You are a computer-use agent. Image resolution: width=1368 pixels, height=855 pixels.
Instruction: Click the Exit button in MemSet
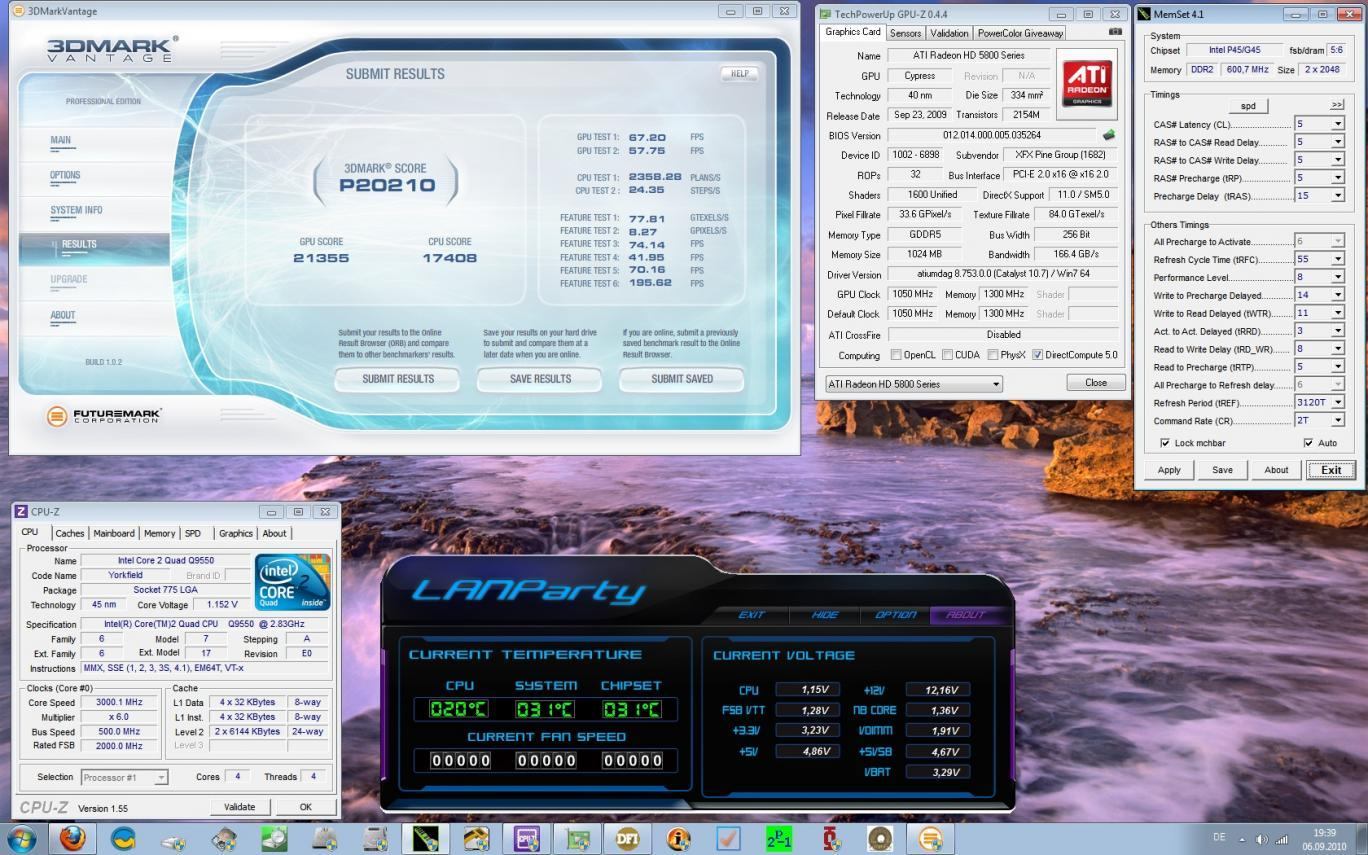point(1331,470)
